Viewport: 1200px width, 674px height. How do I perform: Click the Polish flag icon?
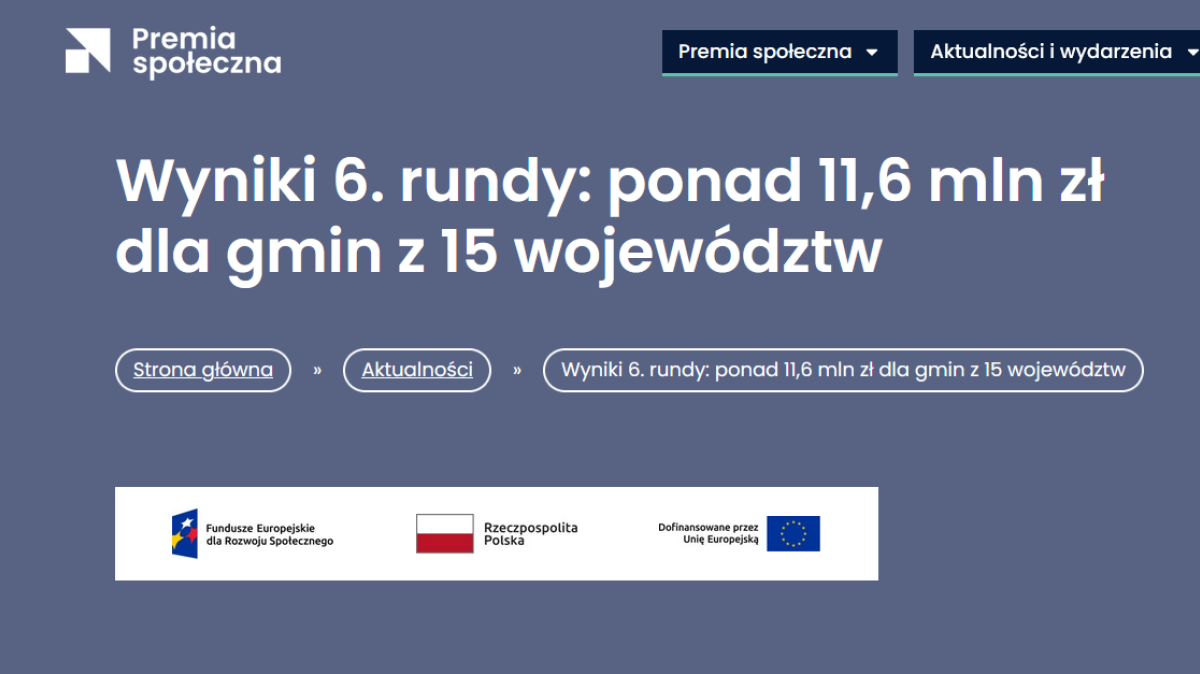(443, 533)
